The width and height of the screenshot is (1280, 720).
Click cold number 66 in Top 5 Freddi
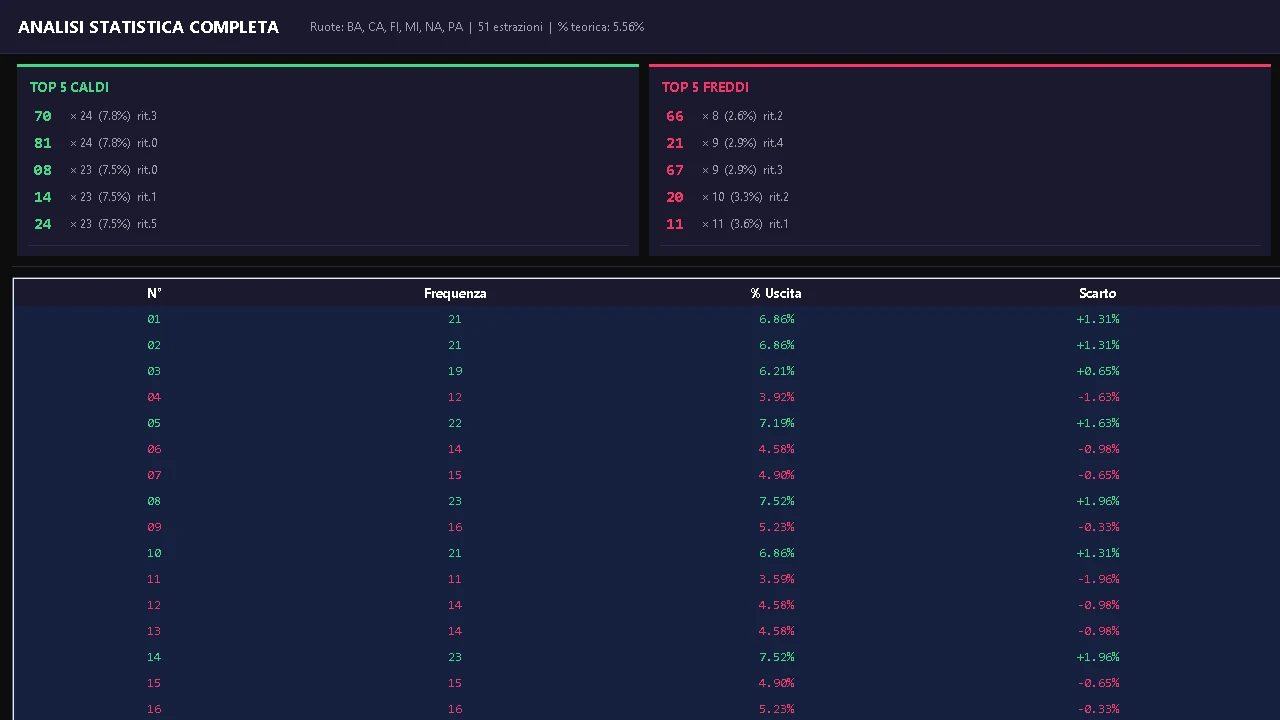(x=675, y=116)
